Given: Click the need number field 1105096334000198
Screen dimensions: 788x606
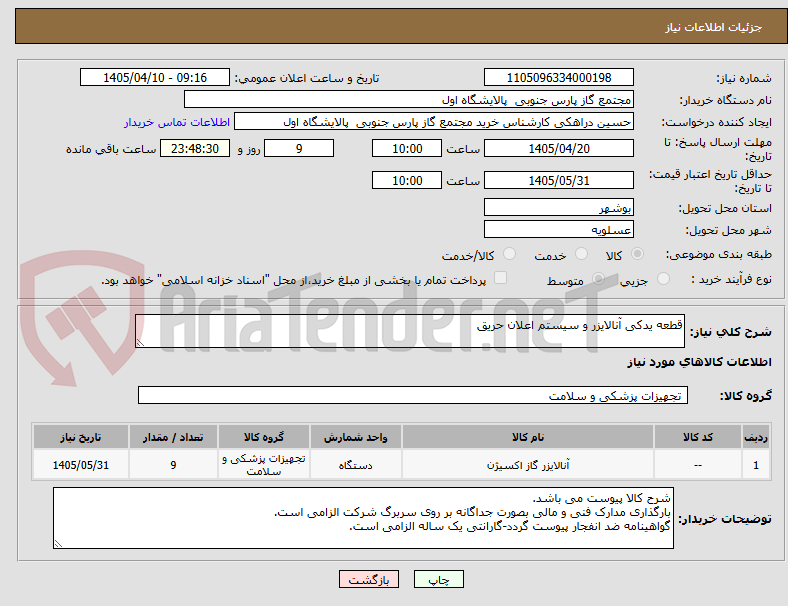Looking at the screenshot, I should pyautogui.click(x=559, y=78).
